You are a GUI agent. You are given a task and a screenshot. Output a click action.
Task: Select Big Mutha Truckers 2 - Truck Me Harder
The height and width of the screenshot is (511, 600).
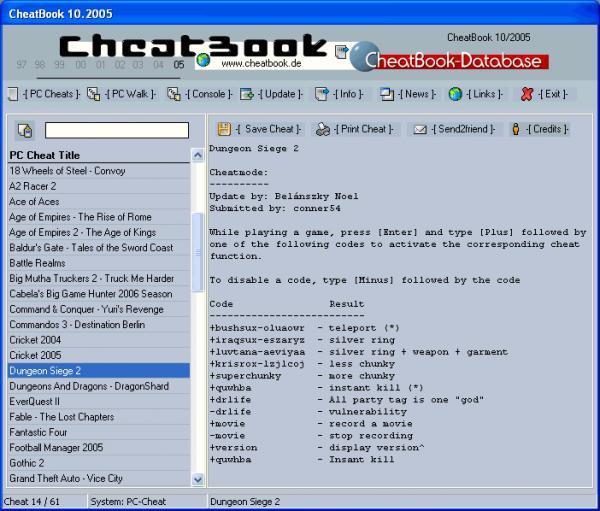pos(99,278)
